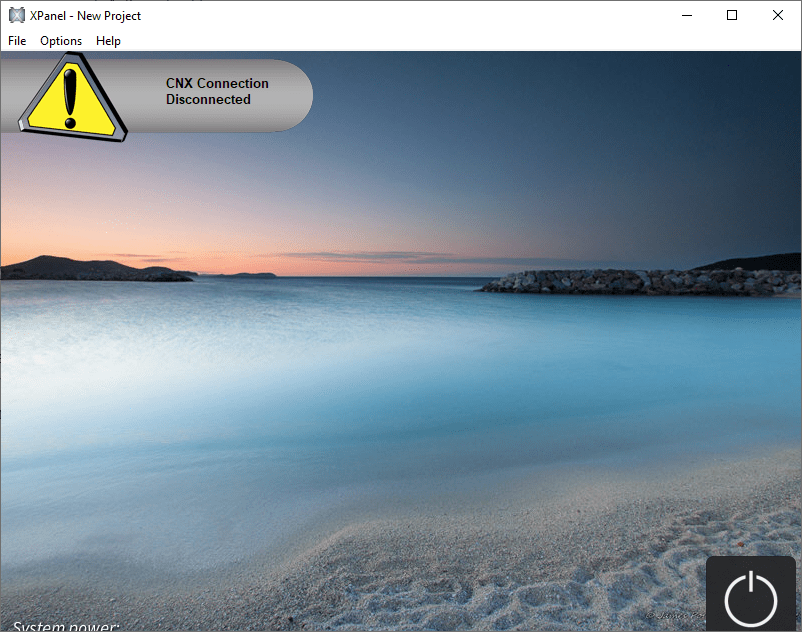Click the XPanel - New Project title text
802x632 pixels.
tap(85, 16)
